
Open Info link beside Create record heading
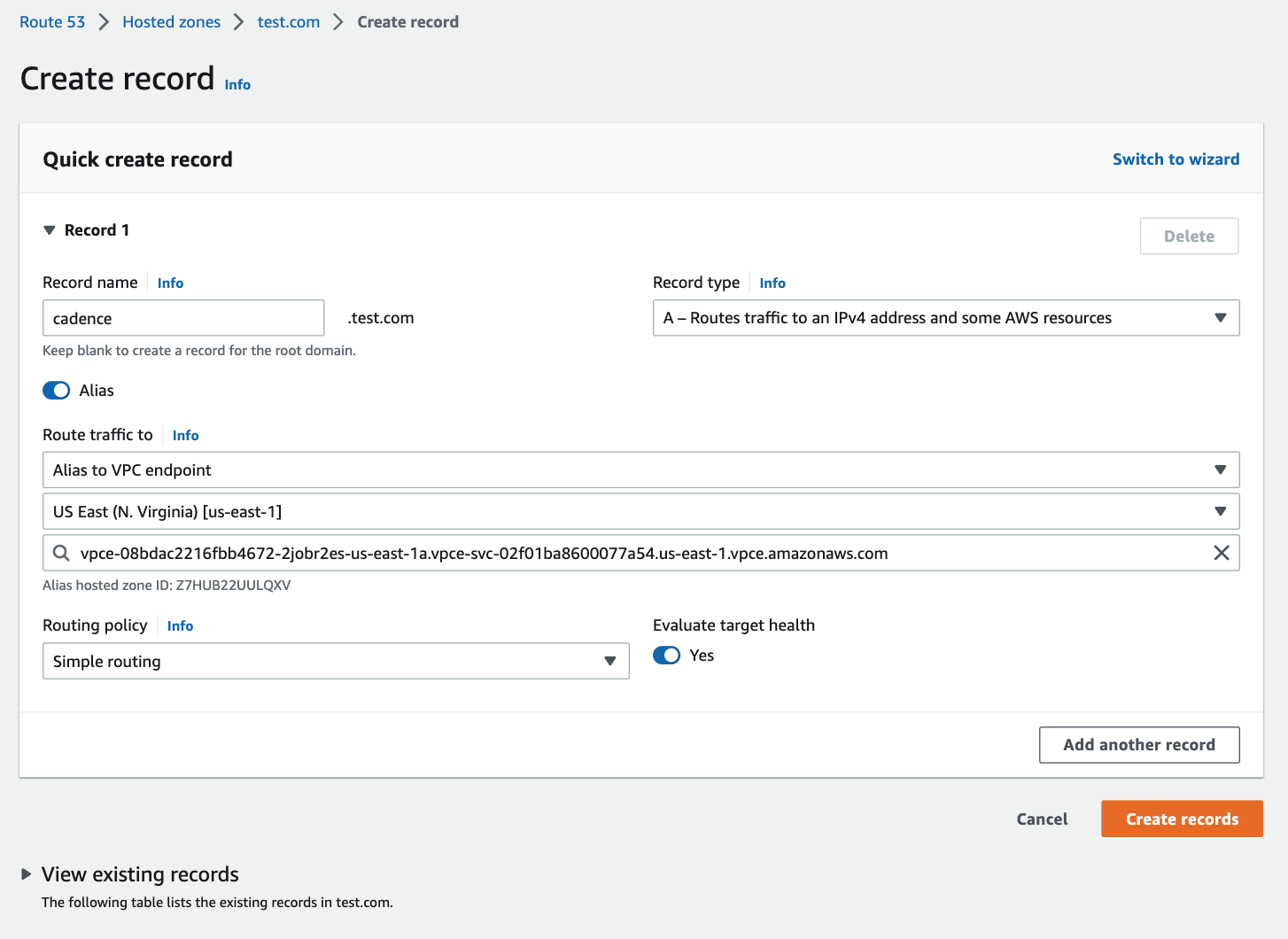tap(237, 85)
